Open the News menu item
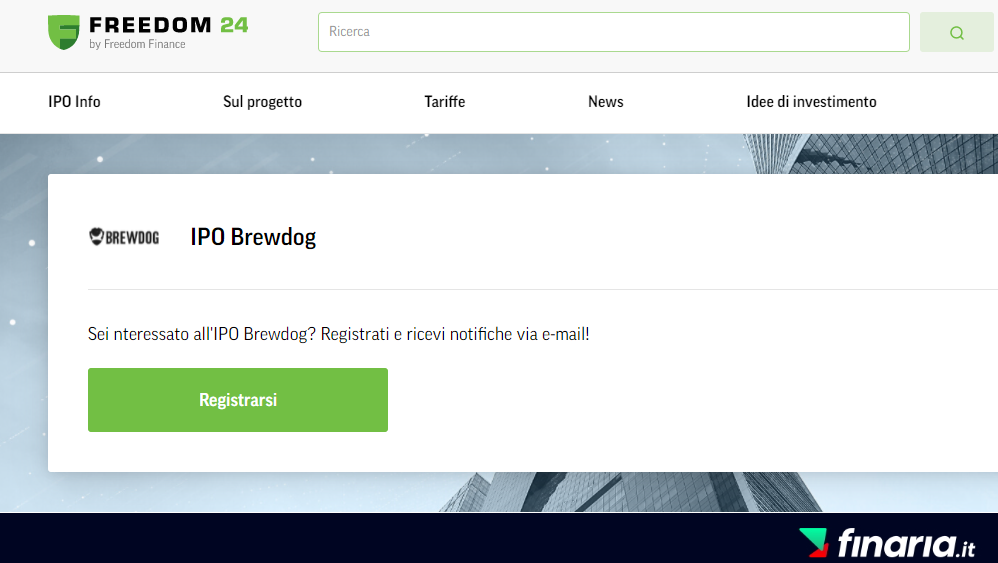Viewport: 998px width, 563px height. point(605,102)
